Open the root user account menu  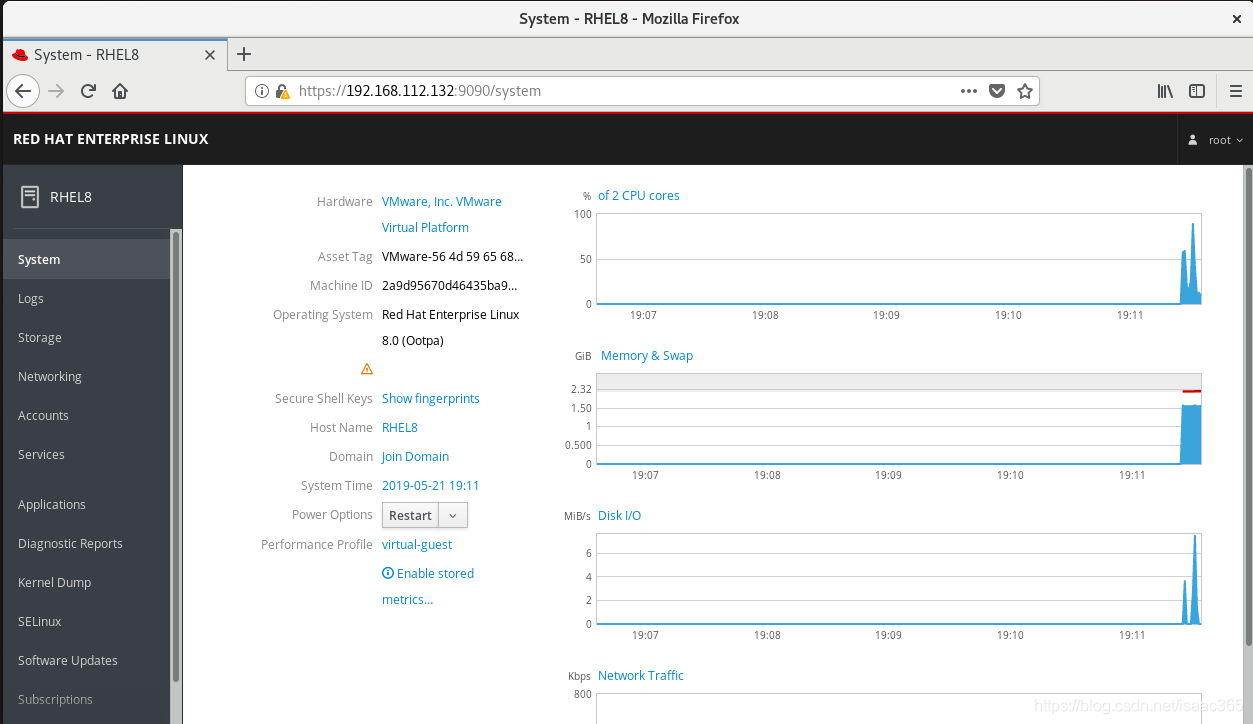coord(1216,140)
